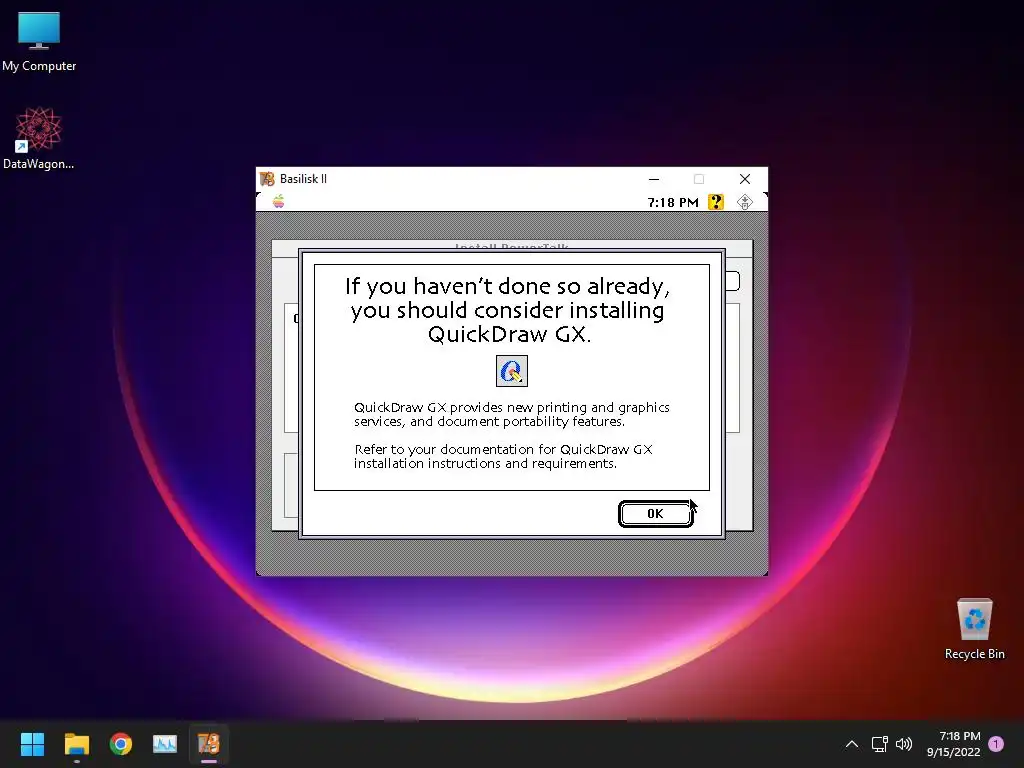1024x768 pixels.
Task: Close the Basilisk II window
Action: 744,179
